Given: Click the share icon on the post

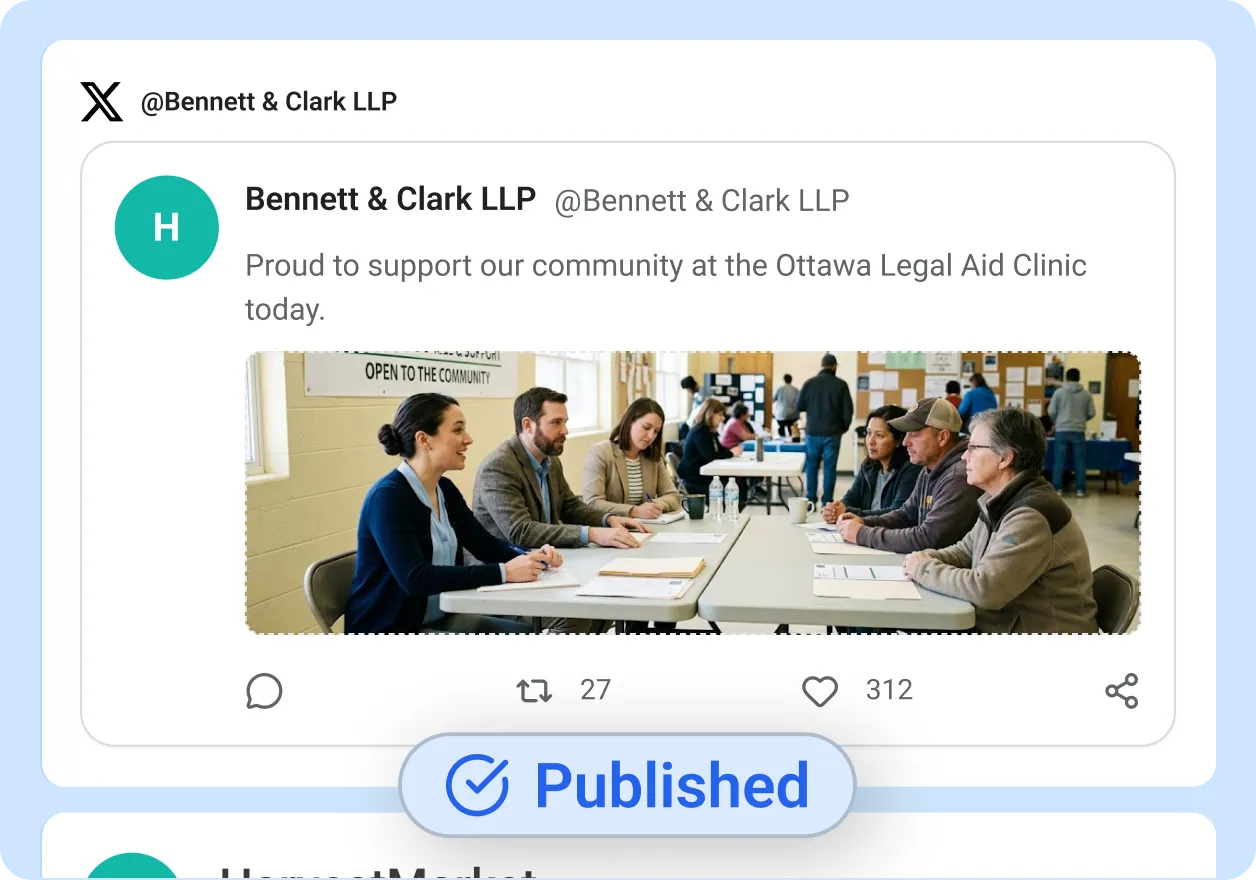Looking at the screenshot, I should 1122,691.
